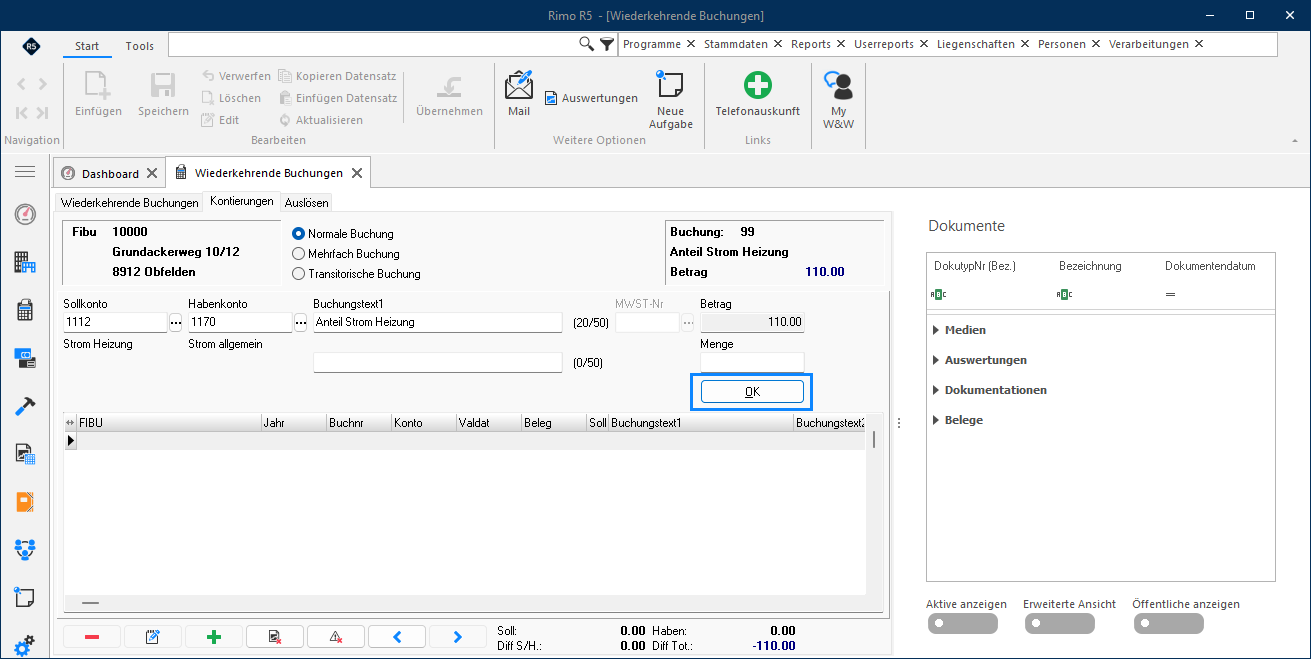Viewport: 1311px width, 659px height.
Task: Open the Mail envelope icon
Action: 519,85
